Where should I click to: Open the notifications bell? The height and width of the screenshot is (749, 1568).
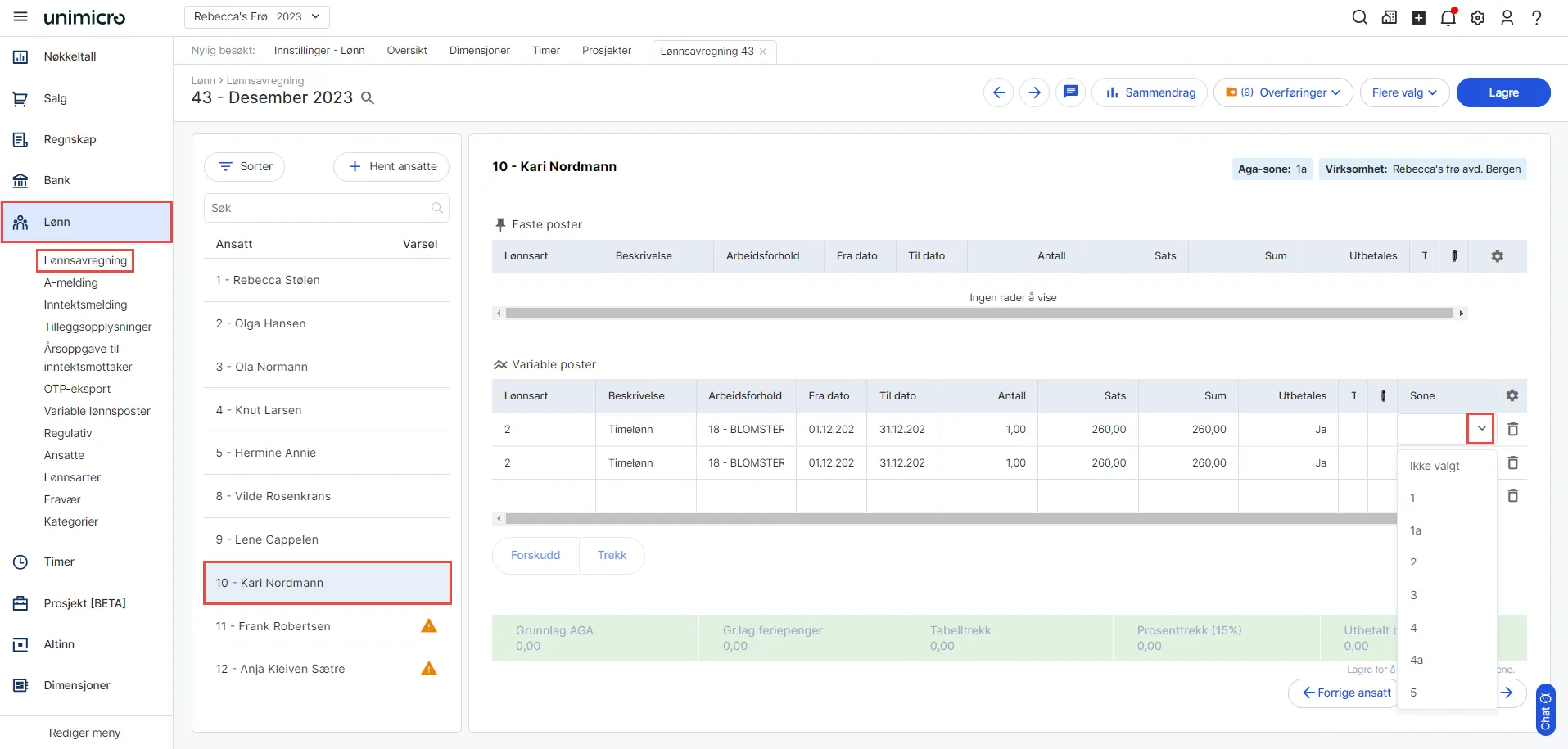[x=1448, y=17]
